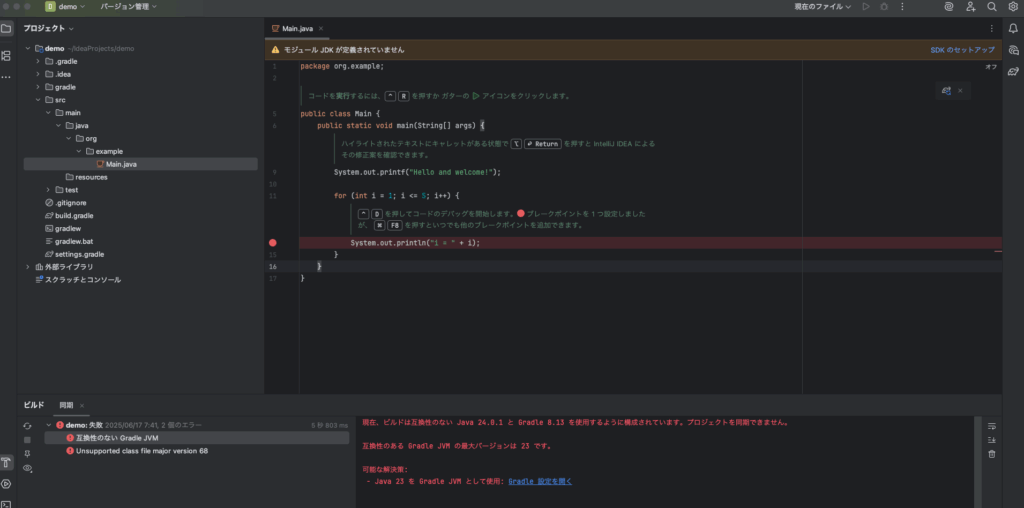
Task: Open the Structure tool window icon
Action: [x=6, y=56]
